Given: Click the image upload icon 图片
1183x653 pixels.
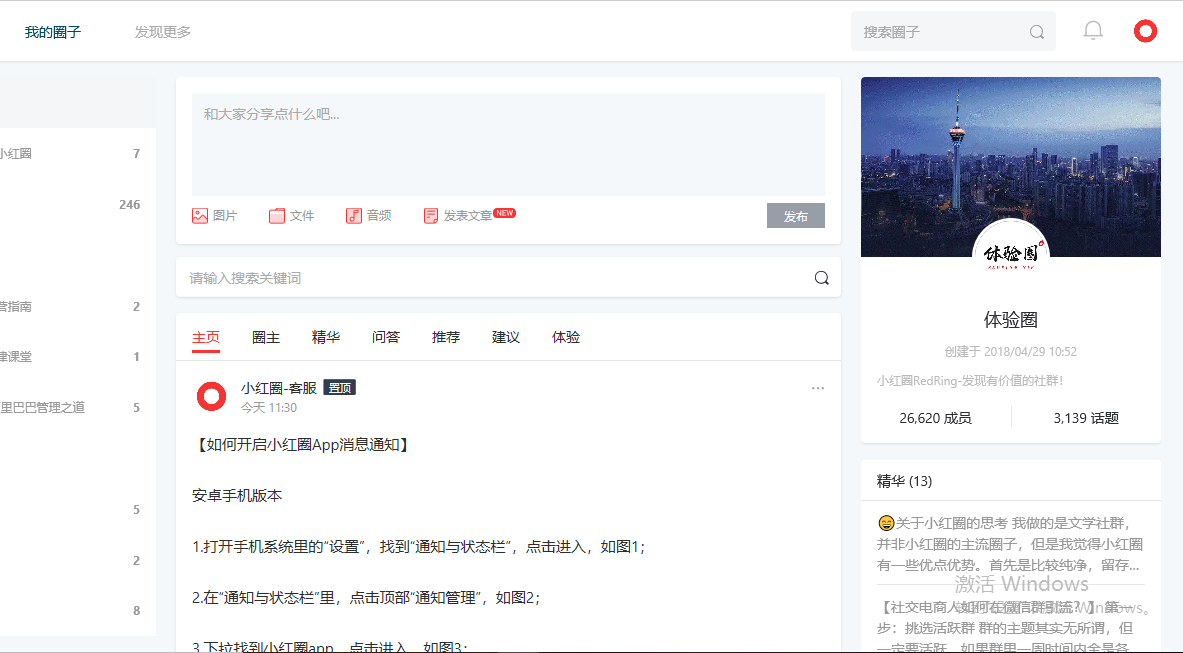Looking at the screenshot, I should (x=199, y=216).
